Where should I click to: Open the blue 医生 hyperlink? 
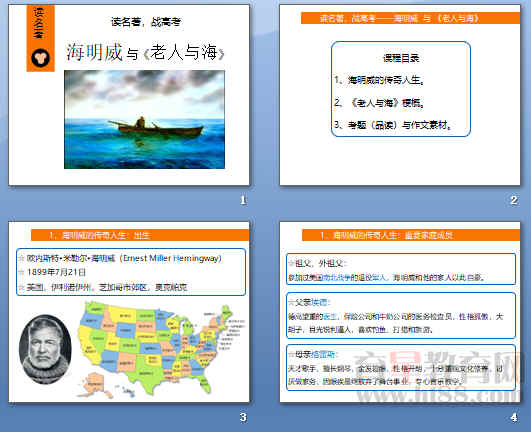coord(330,317)
